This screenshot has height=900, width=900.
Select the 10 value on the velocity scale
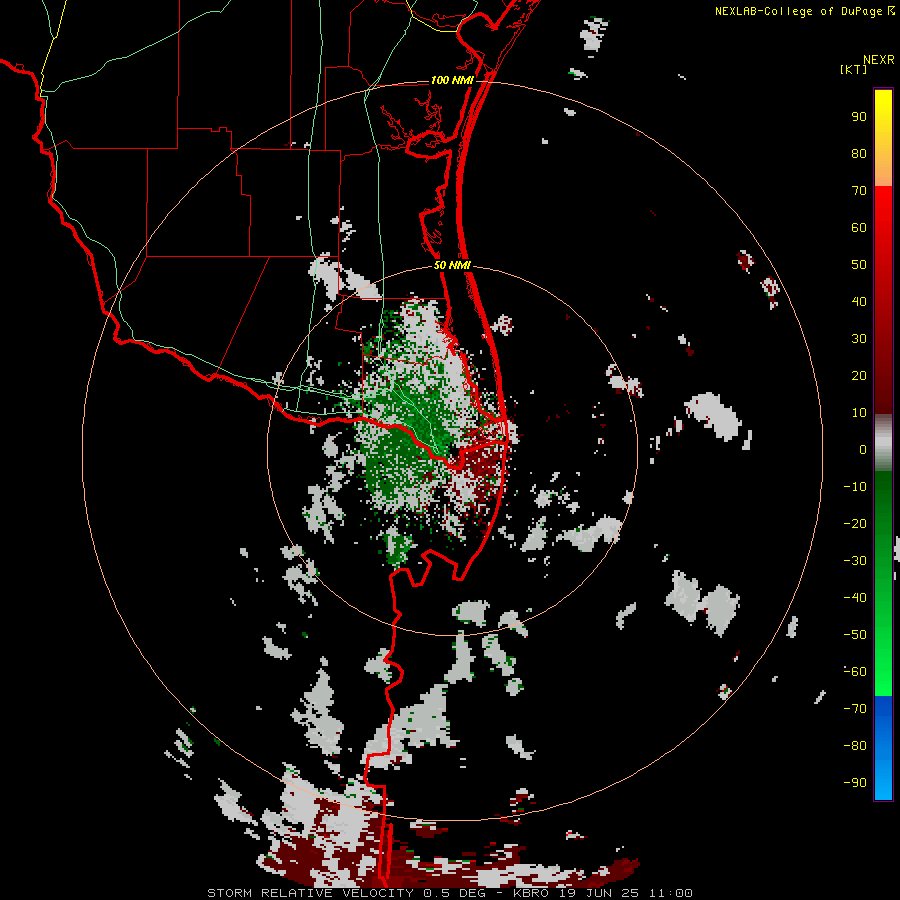point(859,413)
